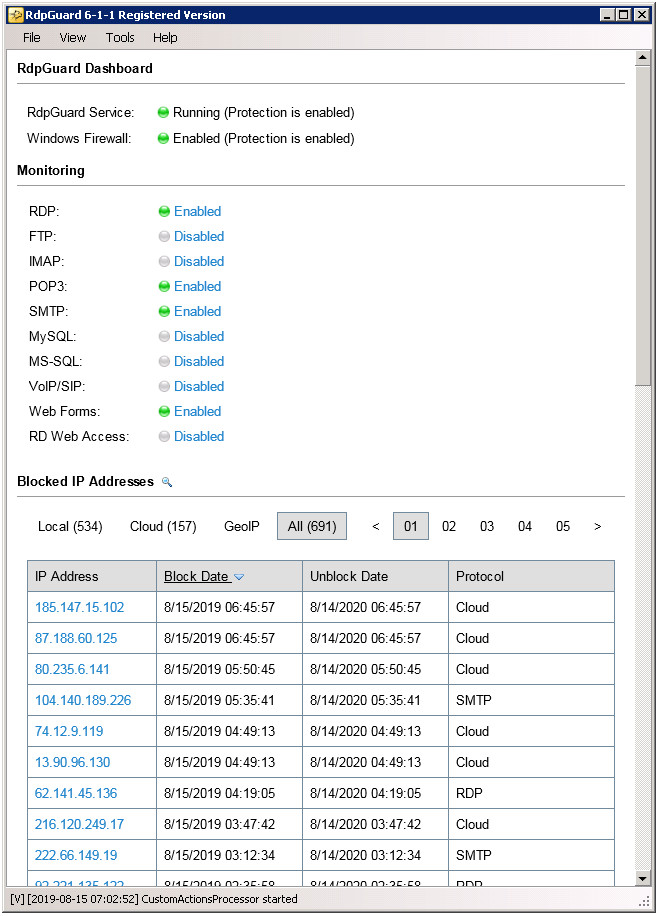
Task: Click the green status dot beside POP3
Action: point(164,287)
